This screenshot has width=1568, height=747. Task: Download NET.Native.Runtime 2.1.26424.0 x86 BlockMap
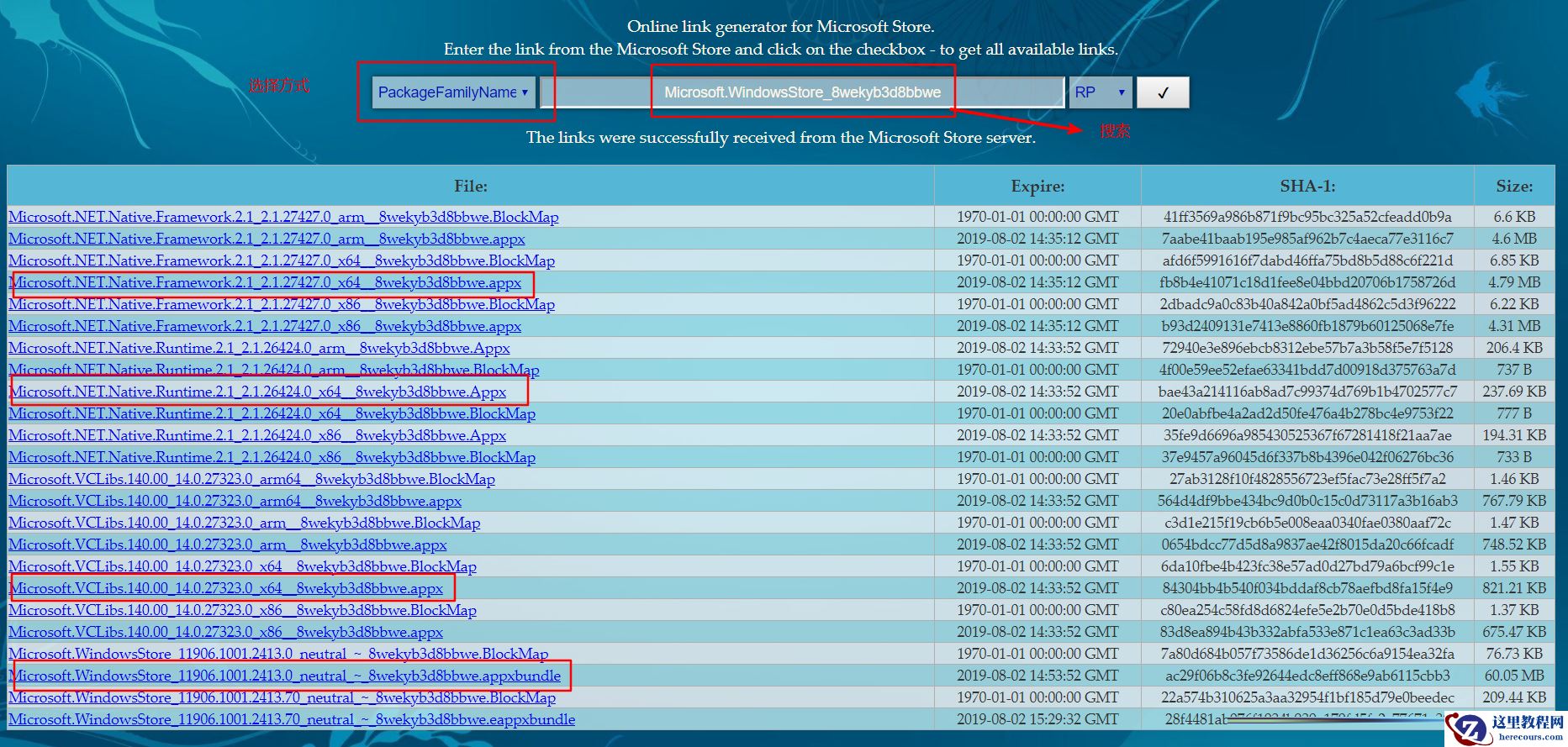tap(272, 457)
